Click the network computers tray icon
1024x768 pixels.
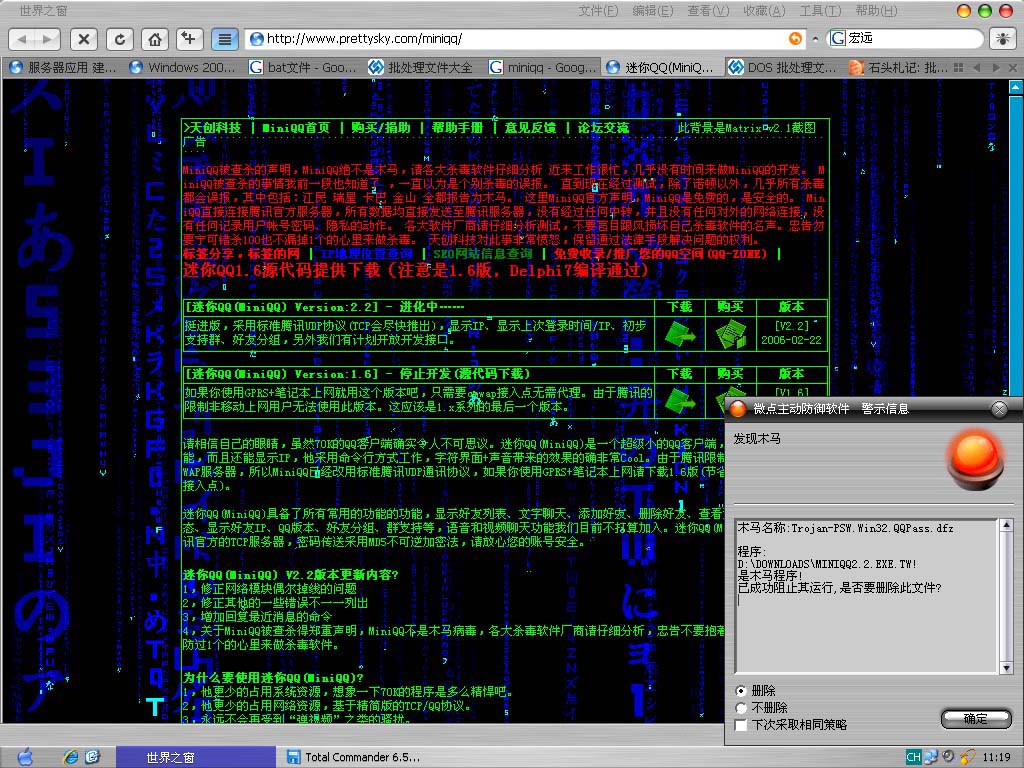[931, 757]
